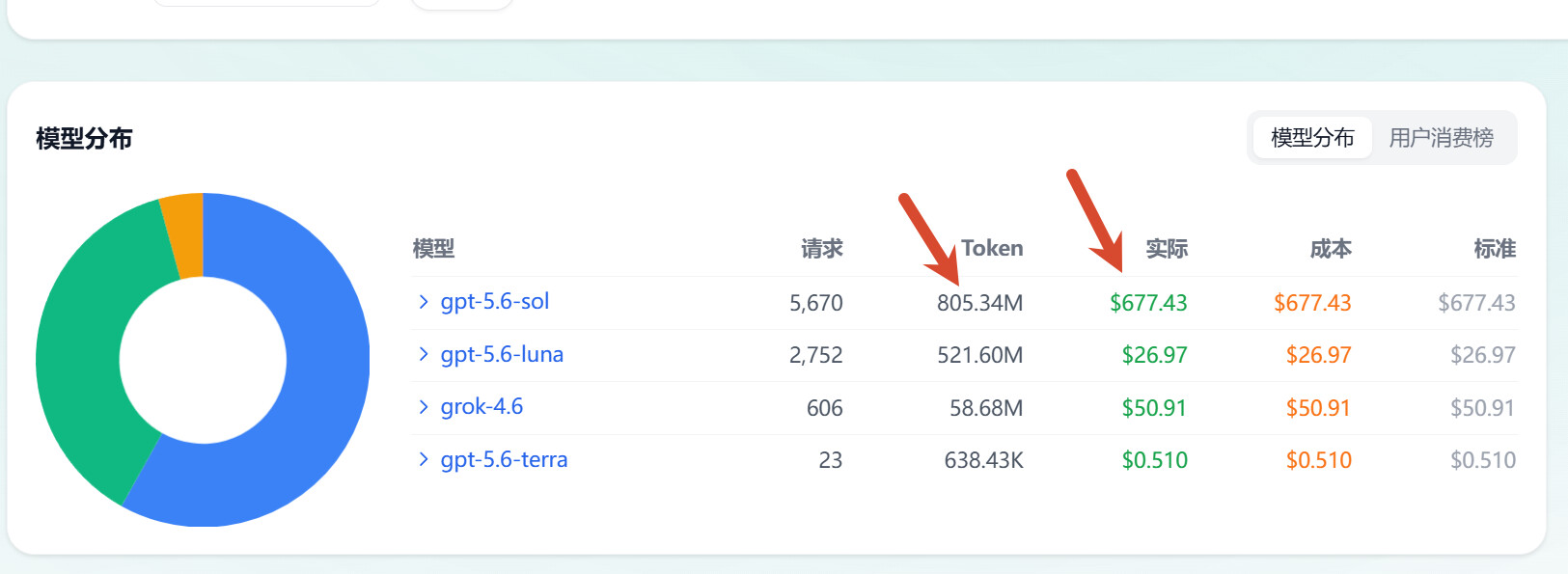Viewport: 1568px width, 574px height.
Task: Select the gray $0.510 standard cell
Action: (1483, 460)
